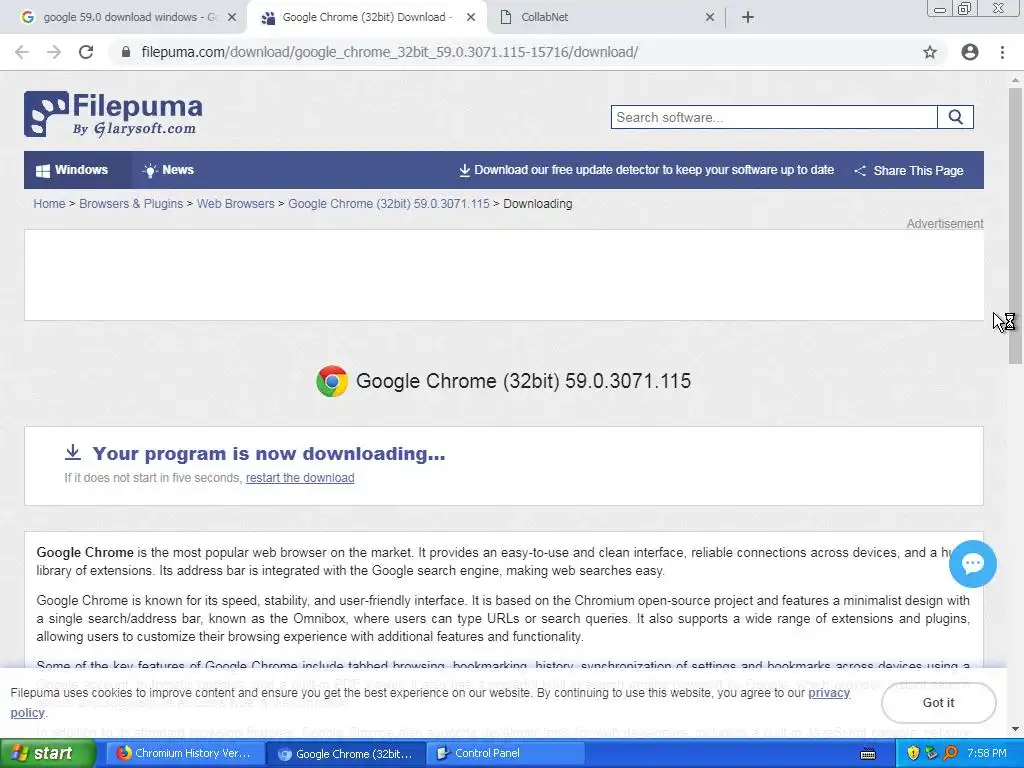Image resolution: width=1024 pixels, height=768 pixels.
Task: Close the CollabNet tab
Action: click(x=710, y=18)
